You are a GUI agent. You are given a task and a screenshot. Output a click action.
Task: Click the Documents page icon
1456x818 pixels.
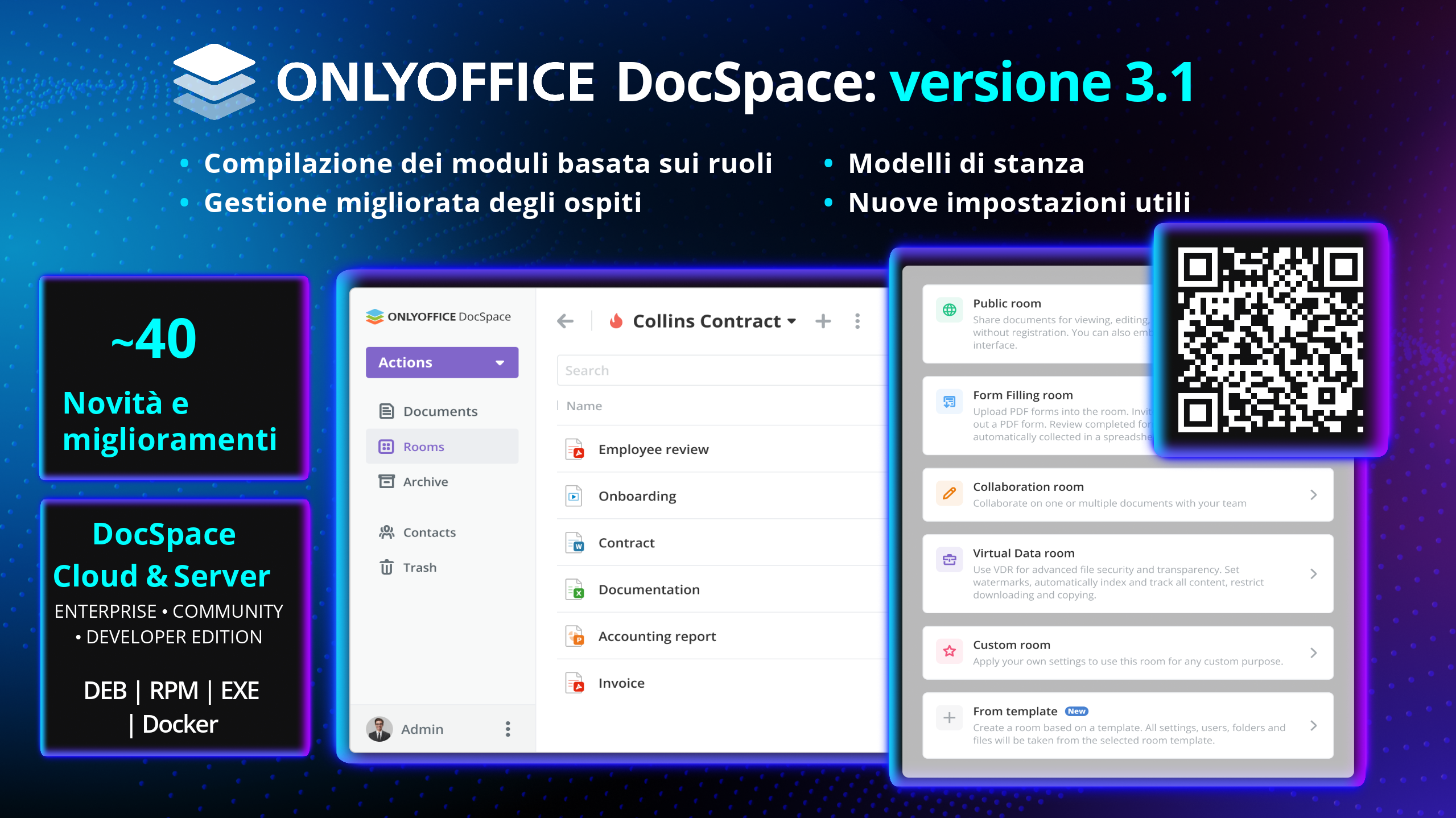pyautogui.click(x=386, y=411)
